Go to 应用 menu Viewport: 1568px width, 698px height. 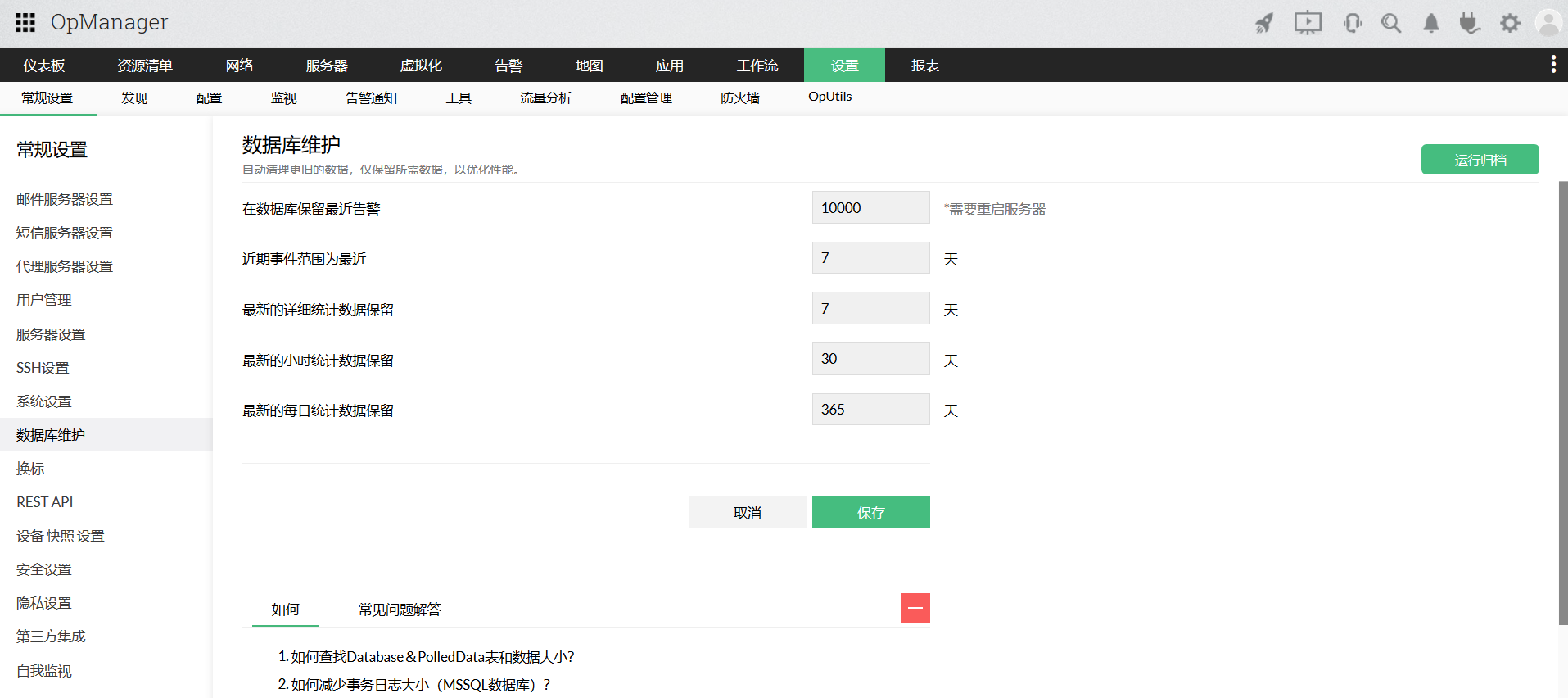[x=670, y=66]
